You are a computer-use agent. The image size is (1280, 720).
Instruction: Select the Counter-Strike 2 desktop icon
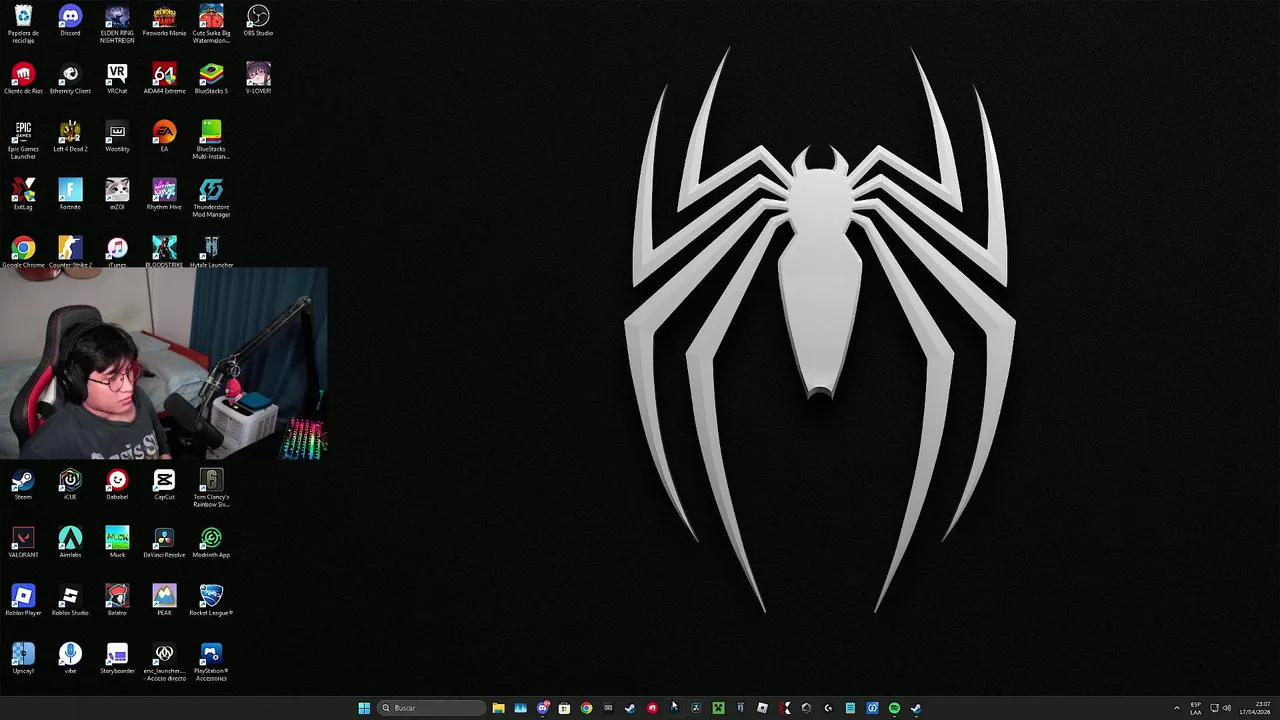pos(70,252)
